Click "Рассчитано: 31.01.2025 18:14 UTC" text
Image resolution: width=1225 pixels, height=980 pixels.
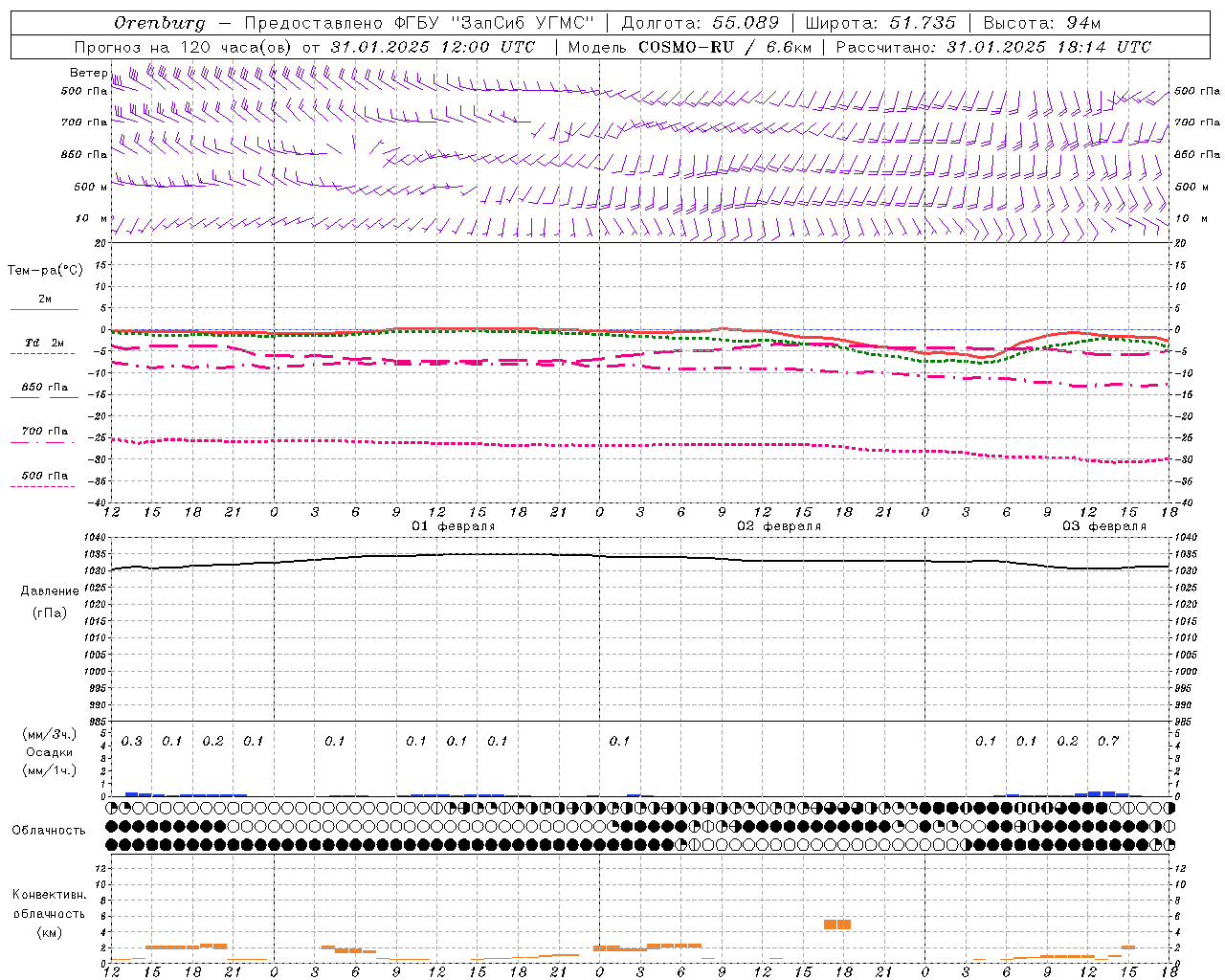[x=993, y=47]
